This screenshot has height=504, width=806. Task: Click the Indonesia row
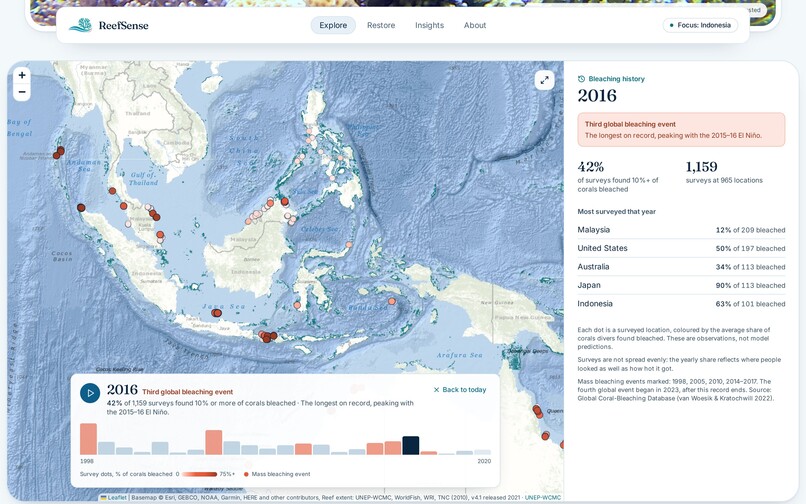(681, 304)
